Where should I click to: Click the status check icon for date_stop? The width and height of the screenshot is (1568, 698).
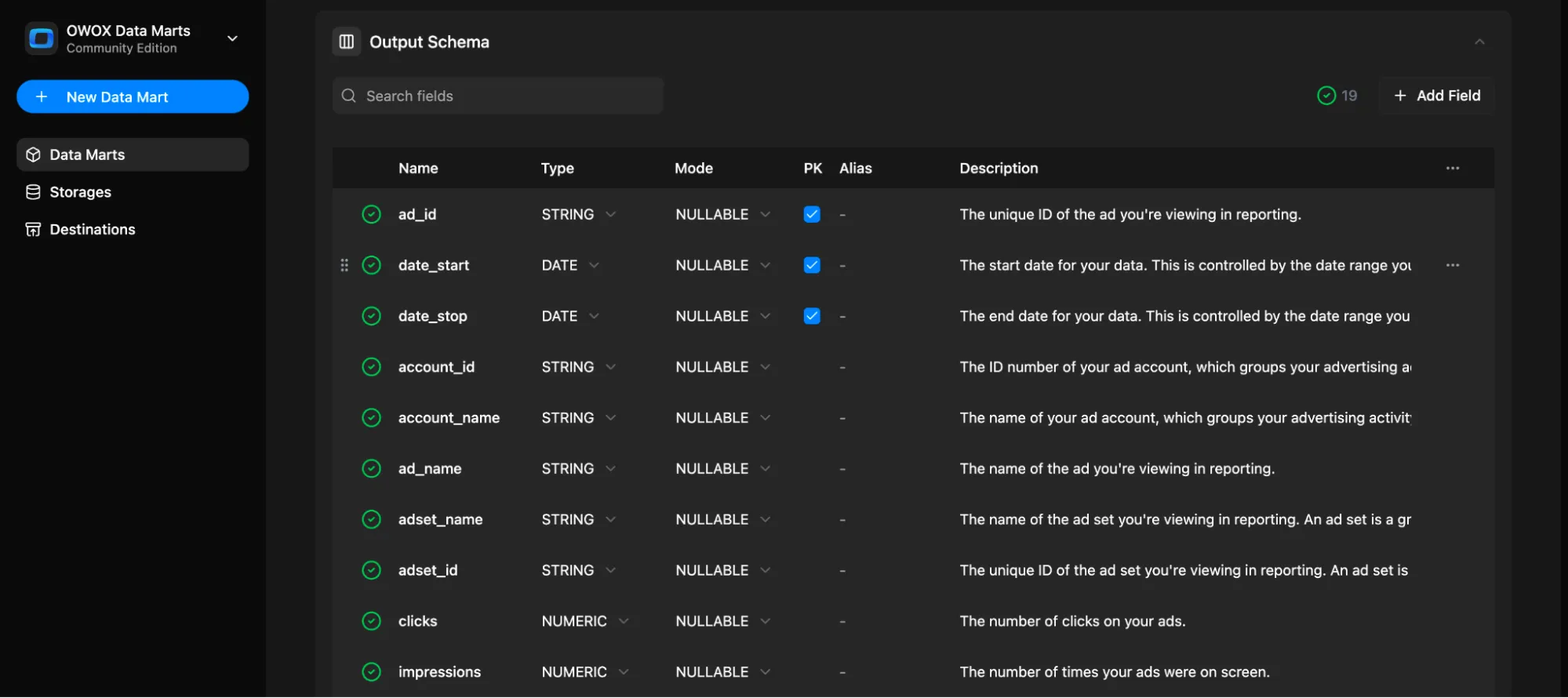point(372,316)
